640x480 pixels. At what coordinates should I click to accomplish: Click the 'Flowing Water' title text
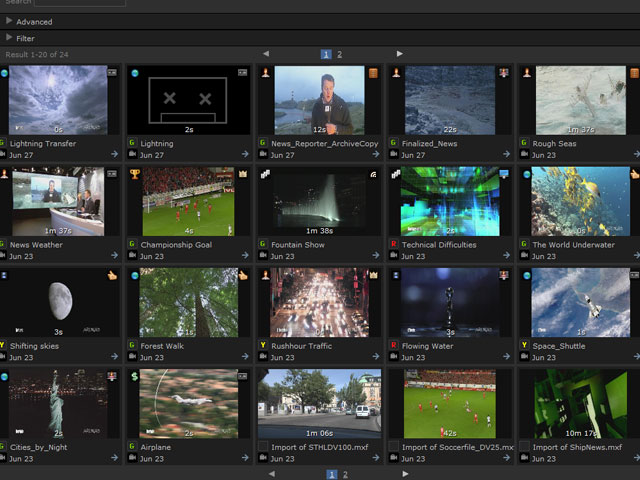pyautogui.click(x=427, y=346)
